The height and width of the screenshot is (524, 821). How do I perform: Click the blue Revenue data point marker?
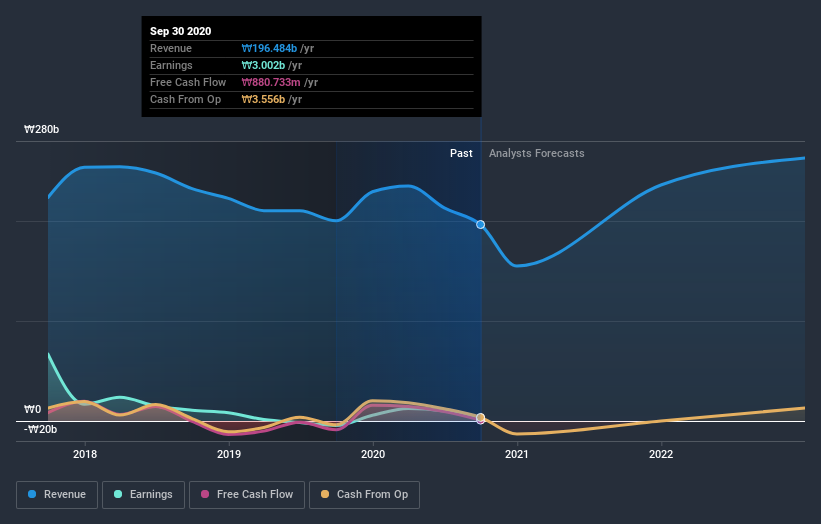tap(480, 225)
